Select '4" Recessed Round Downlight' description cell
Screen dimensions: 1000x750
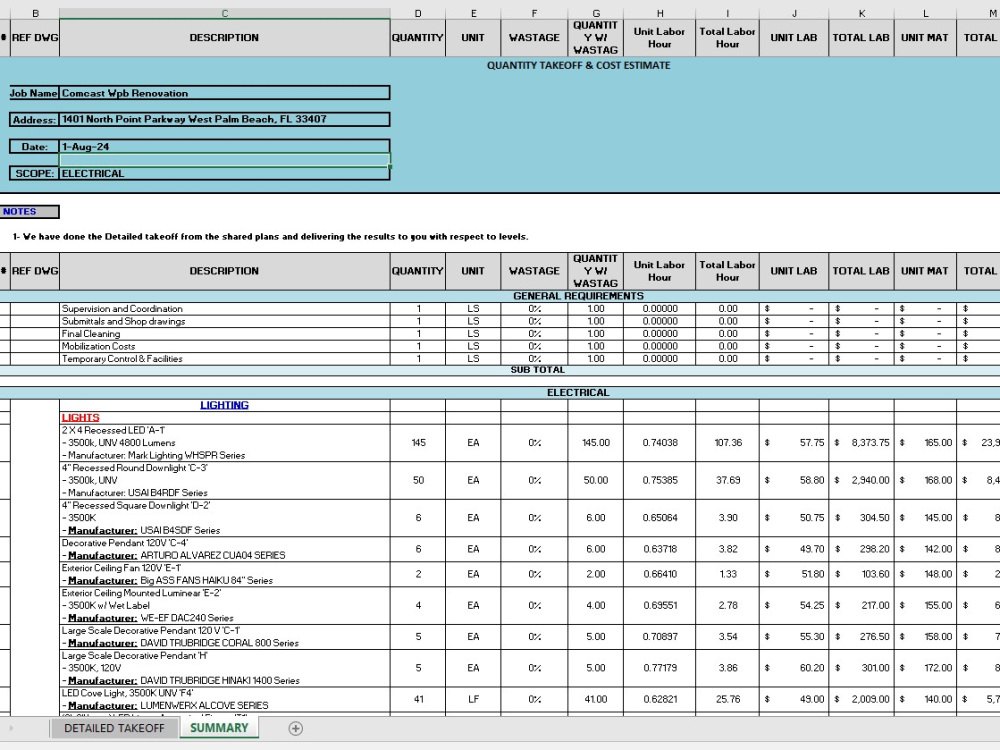224,480
